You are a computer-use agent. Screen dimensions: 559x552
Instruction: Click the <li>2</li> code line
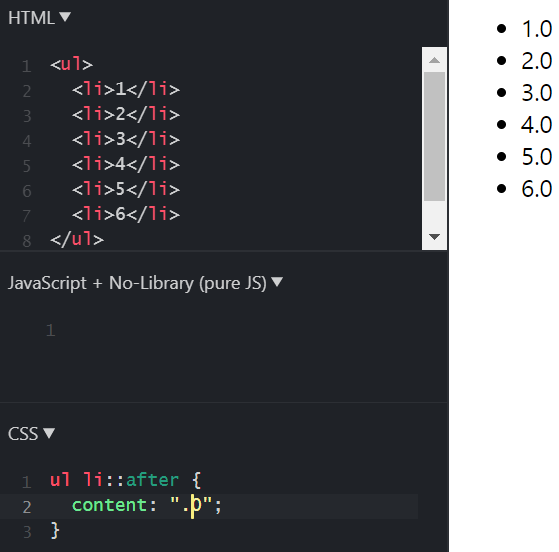(x=126, y=114)
